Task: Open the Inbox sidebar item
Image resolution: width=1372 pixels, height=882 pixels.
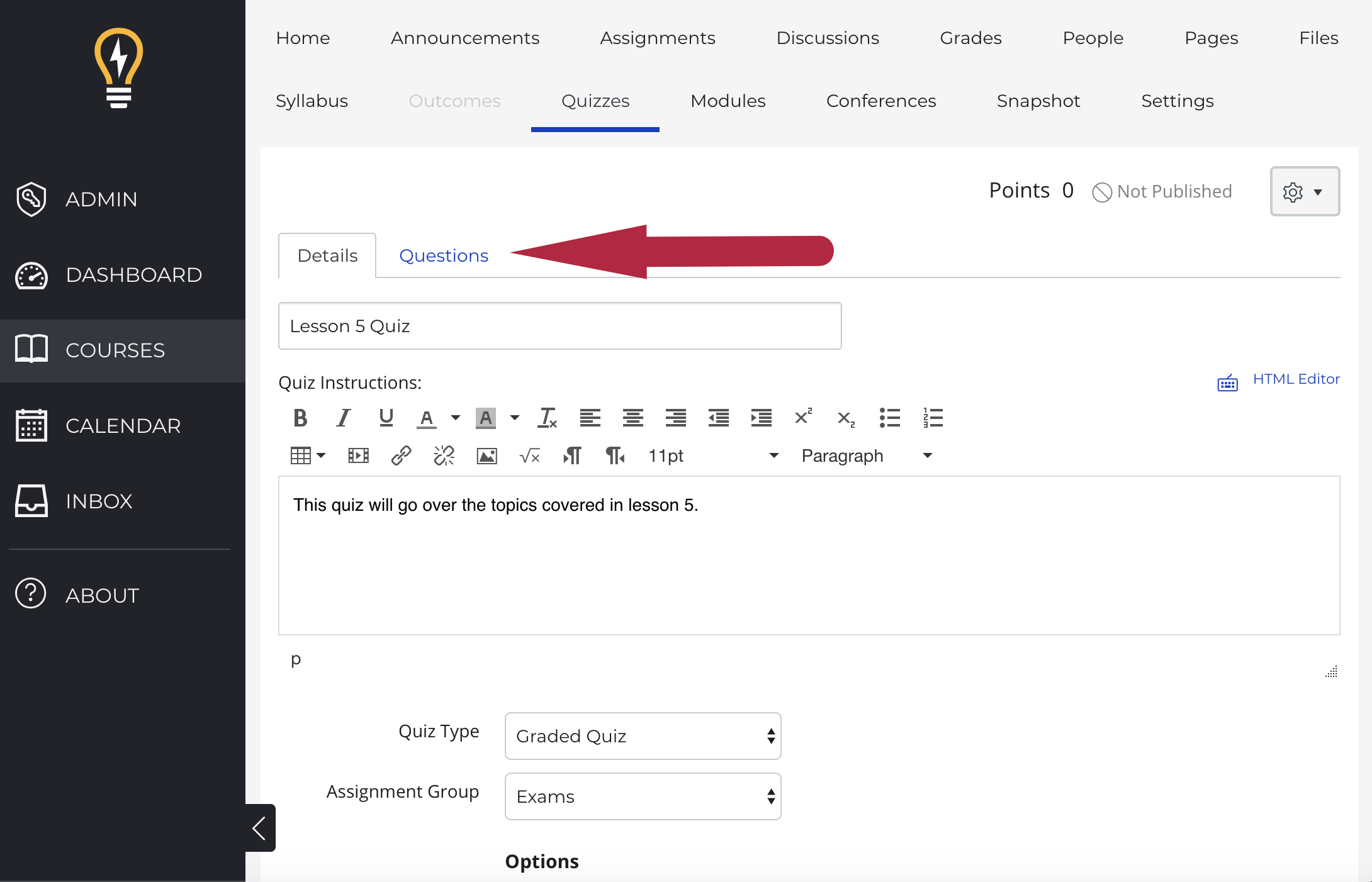Action: [x=123, y=501]
